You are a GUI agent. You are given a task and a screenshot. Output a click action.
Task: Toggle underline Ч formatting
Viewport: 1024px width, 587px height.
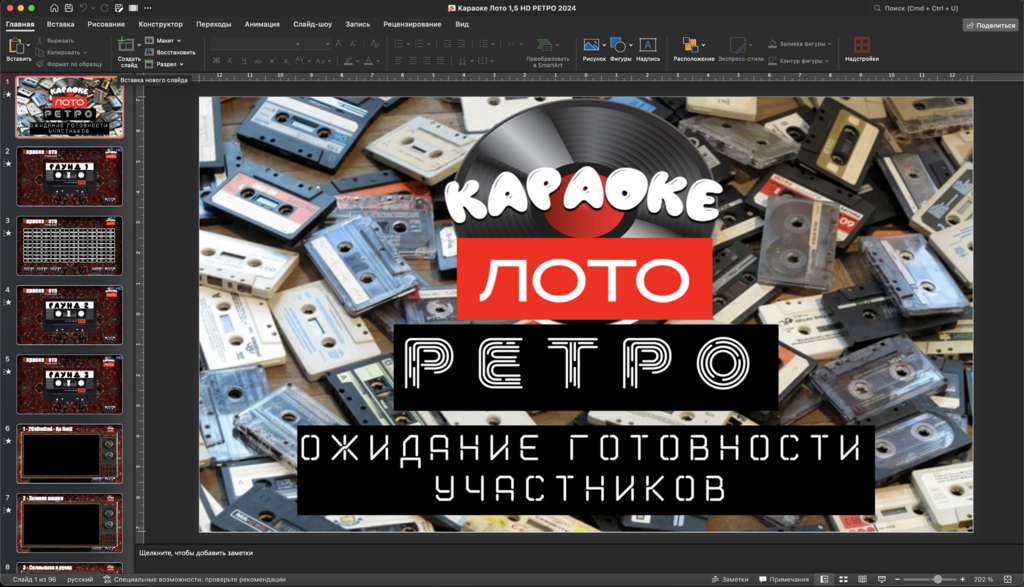click(x=244, y=61)
